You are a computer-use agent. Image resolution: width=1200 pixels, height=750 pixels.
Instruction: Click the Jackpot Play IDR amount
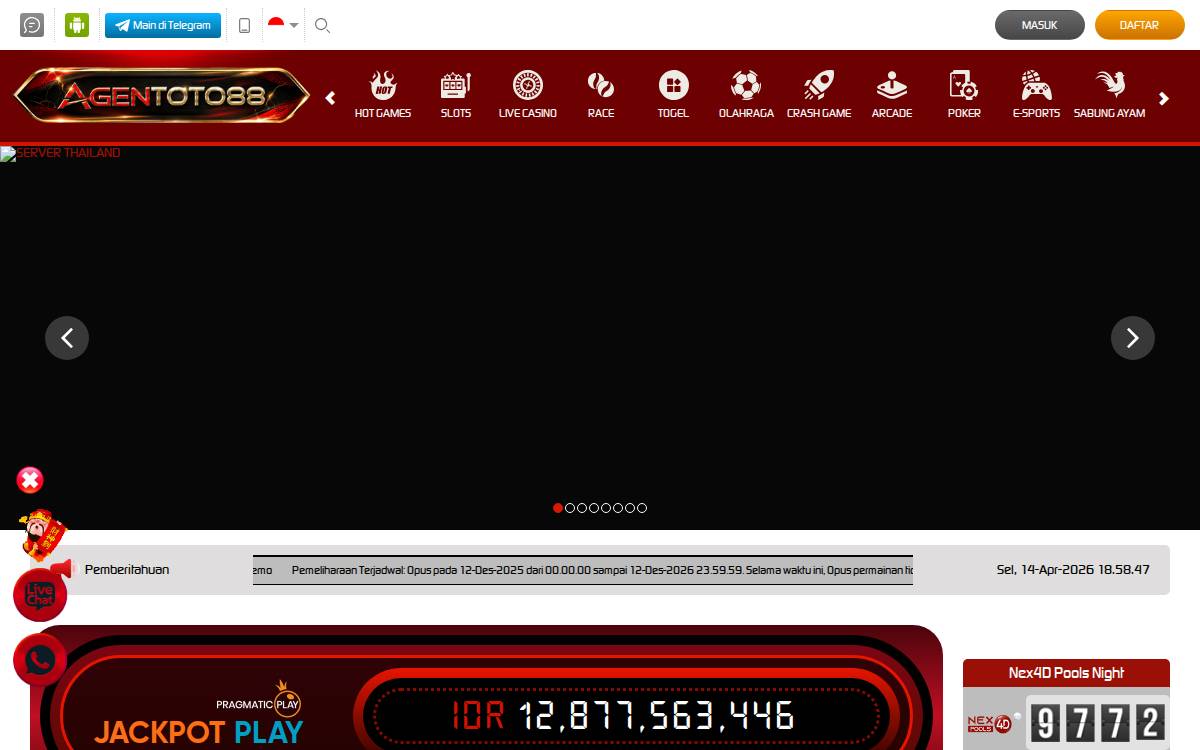click(x=625, y=715)
